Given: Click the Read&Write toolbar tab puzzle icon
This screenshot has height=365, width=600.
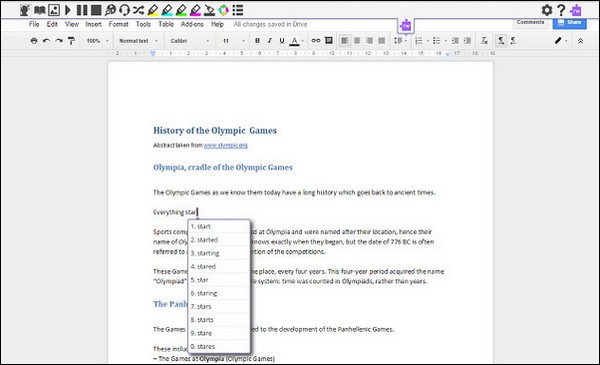Looking at the screenshot, I should tap(406, 26).
